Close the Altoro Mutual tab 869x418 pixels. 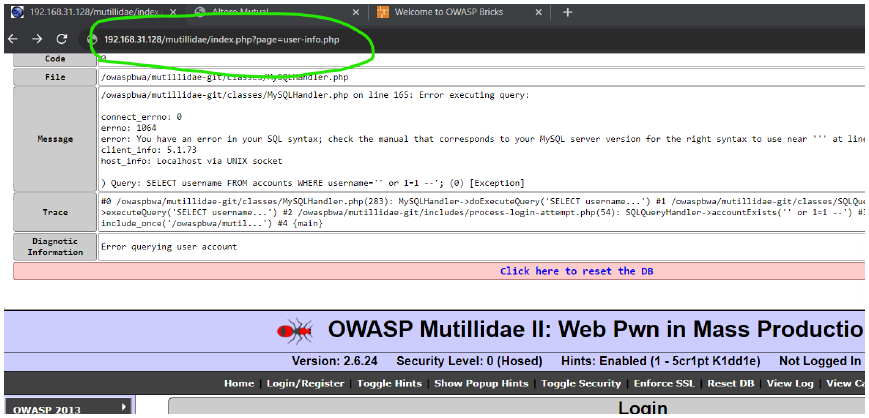click(x=355, y=12)
